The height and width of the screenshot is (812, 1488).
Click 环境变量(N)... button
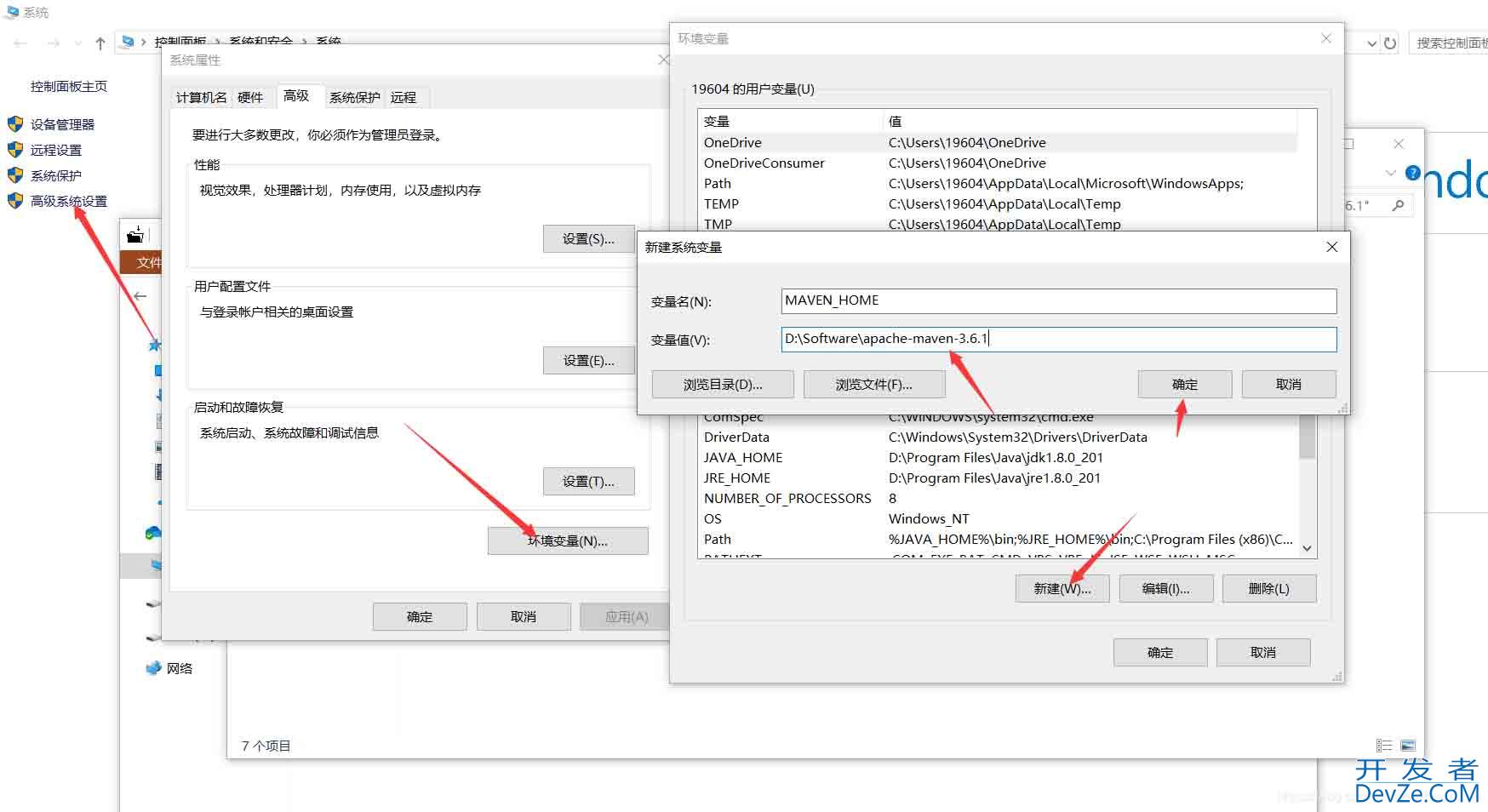568,541
